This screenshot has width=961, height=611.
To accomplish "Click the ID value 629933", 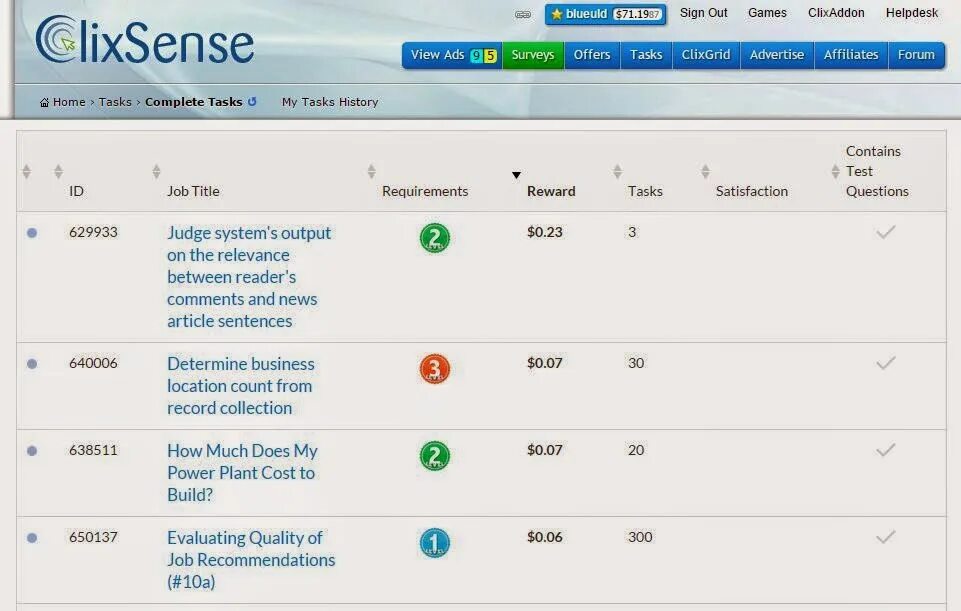I will click(x=93, y=232).
